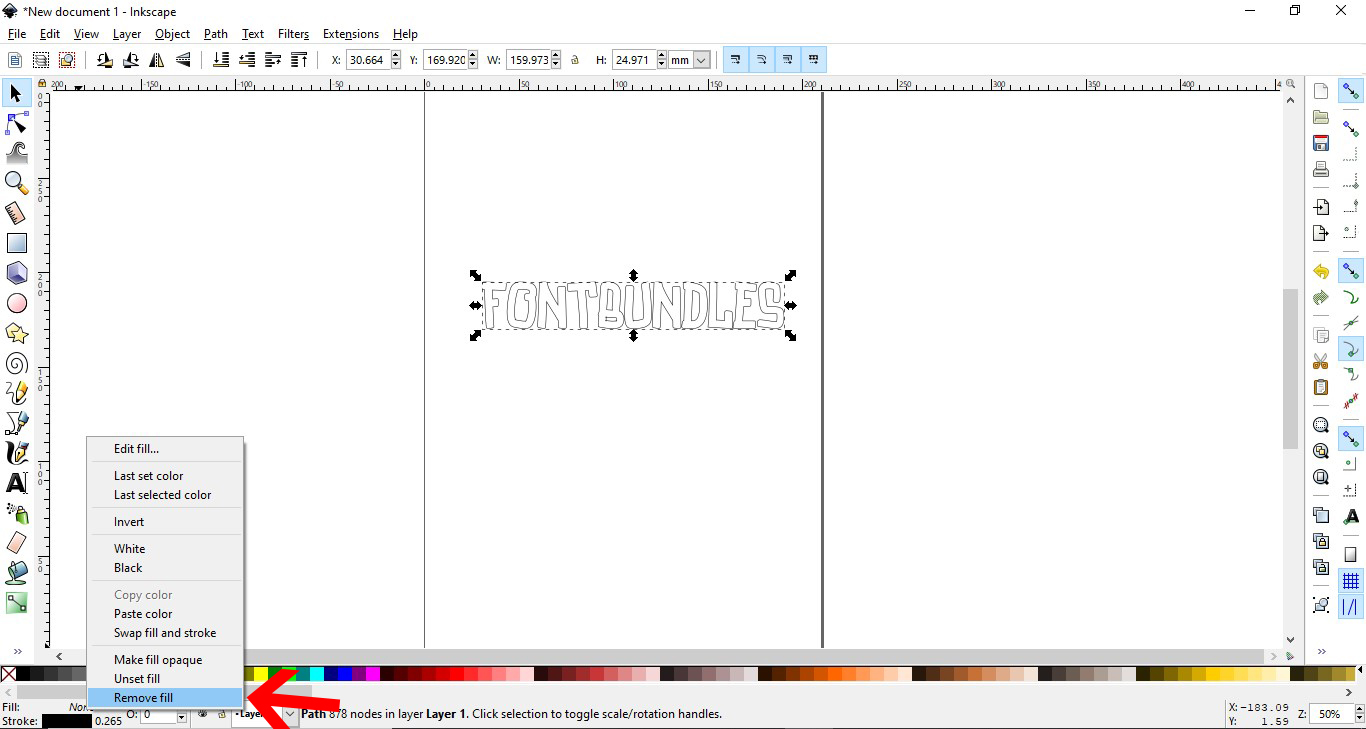Image resolution: width=1366 pixels, height=729 pixels.
Task: Choose Remove fill from context menu
Action: [165, 698]
